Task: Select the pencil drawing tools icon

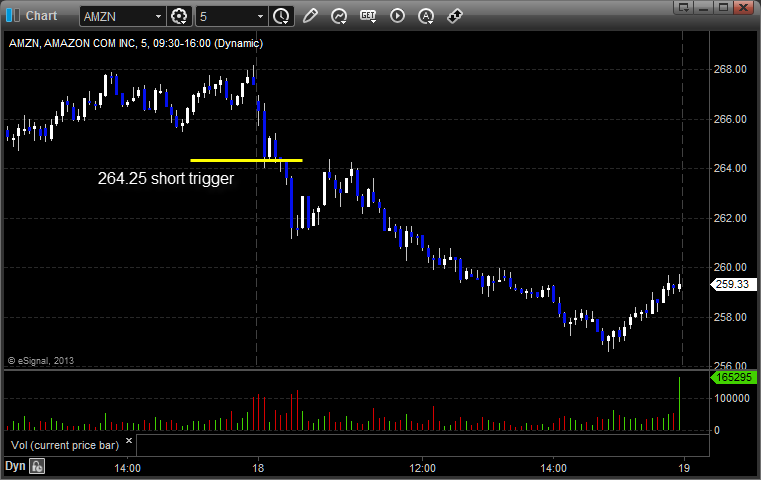Action: [310, 16]
